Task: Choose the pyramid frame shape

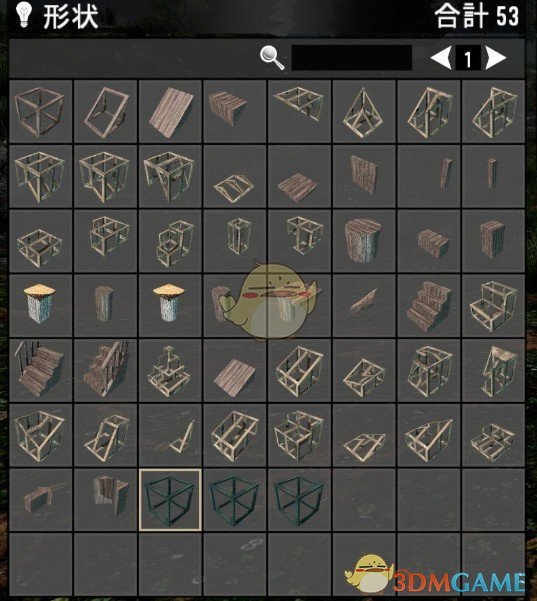Action: [x=364, y=112]
